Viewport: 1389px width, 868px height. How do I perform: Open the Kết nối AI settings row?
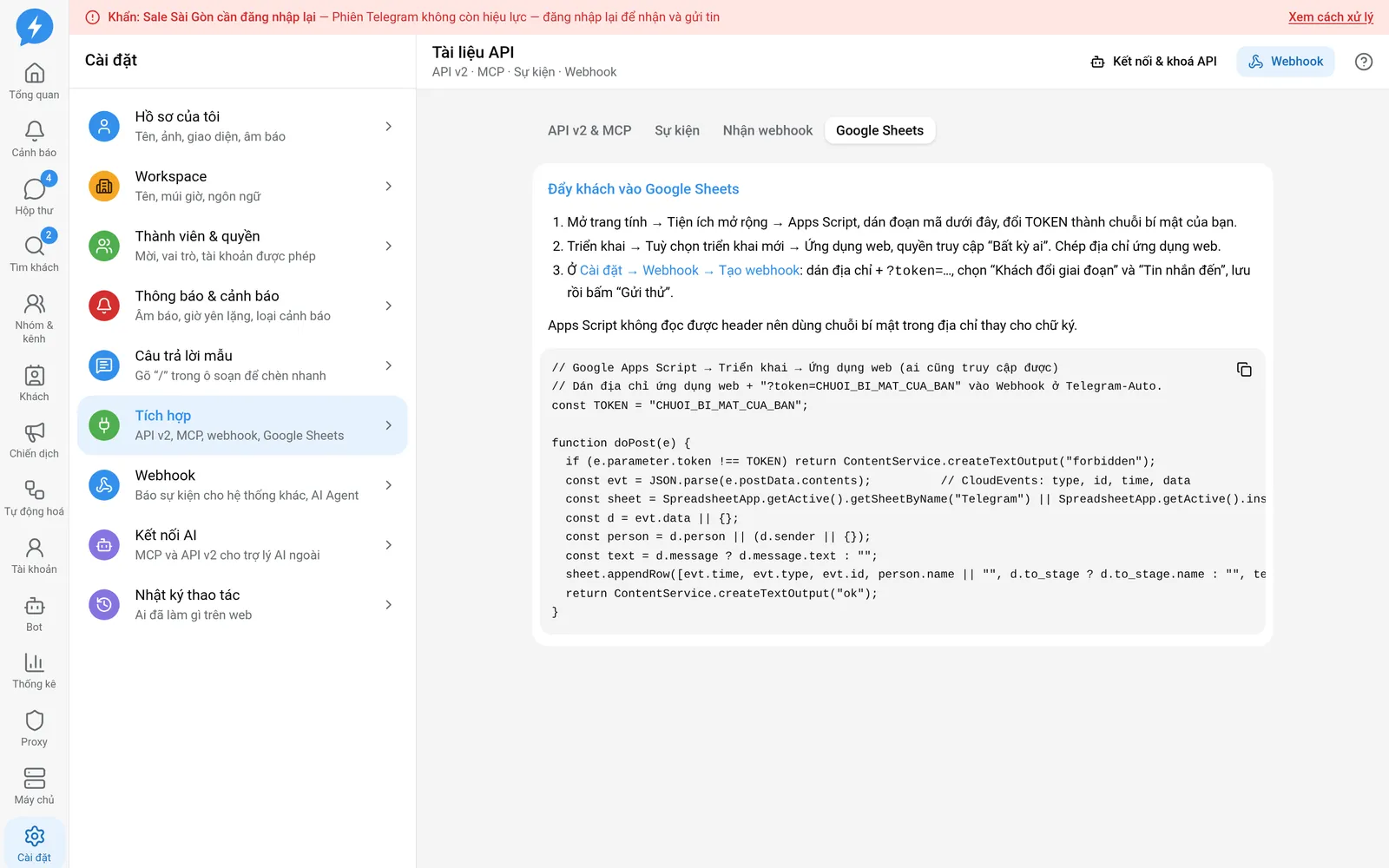tap(242, 545)
